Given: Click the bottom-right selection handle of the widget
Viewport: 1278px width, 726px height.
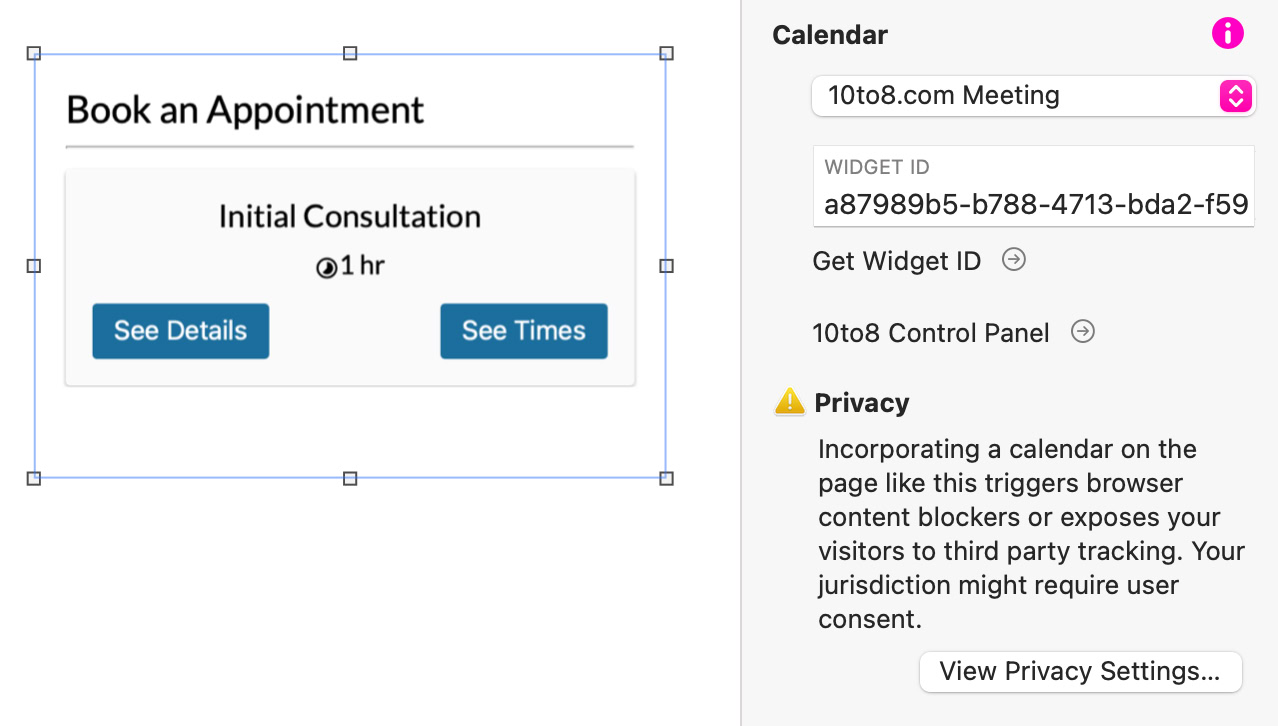Looking at the screenshot, I should click(x=666, y=479).
